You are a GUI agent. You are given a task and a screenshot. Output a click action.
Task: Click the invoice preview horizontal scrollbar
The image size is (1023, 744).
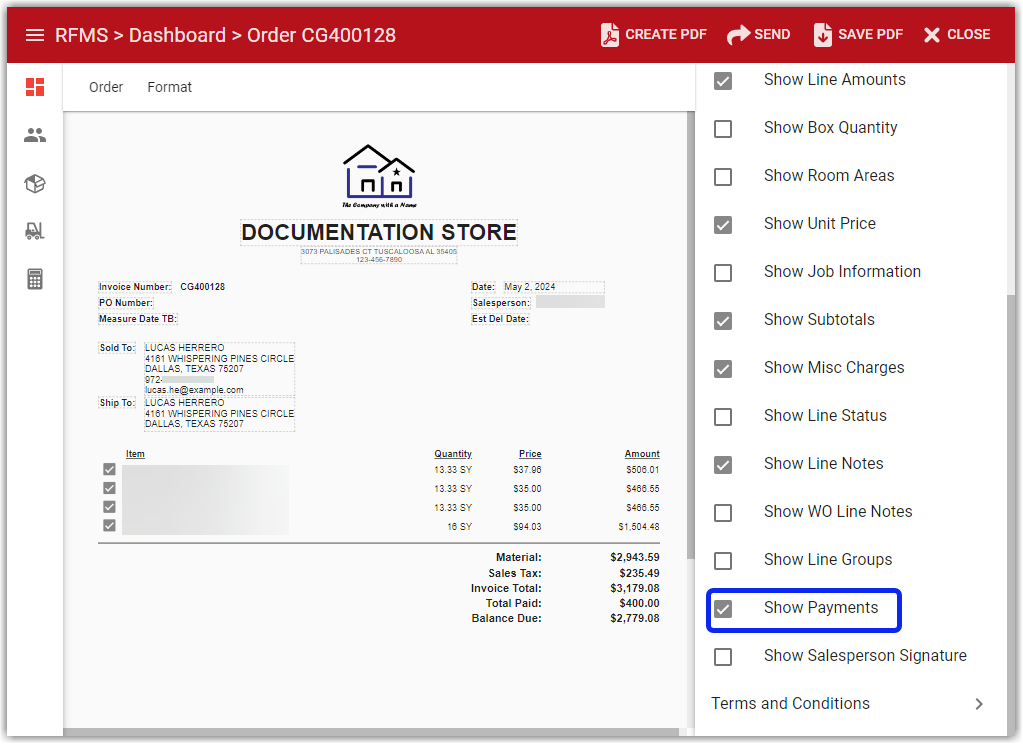click(371, 732)
